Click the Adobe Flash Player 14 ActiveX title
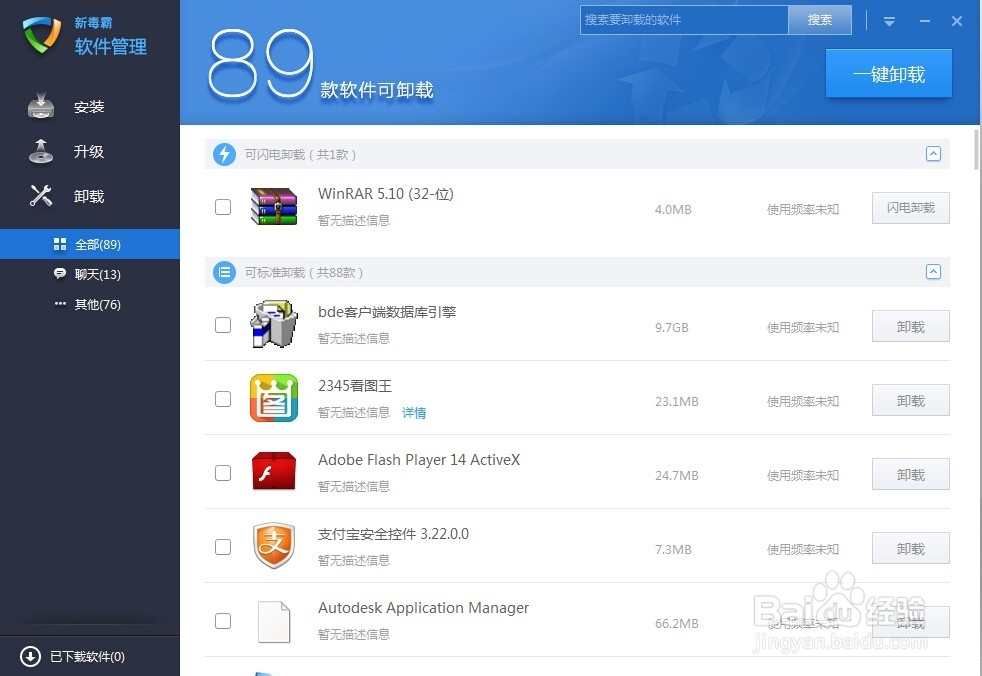Image resolution: width=982 pixels, height=676 pixels. pos(419,460)
